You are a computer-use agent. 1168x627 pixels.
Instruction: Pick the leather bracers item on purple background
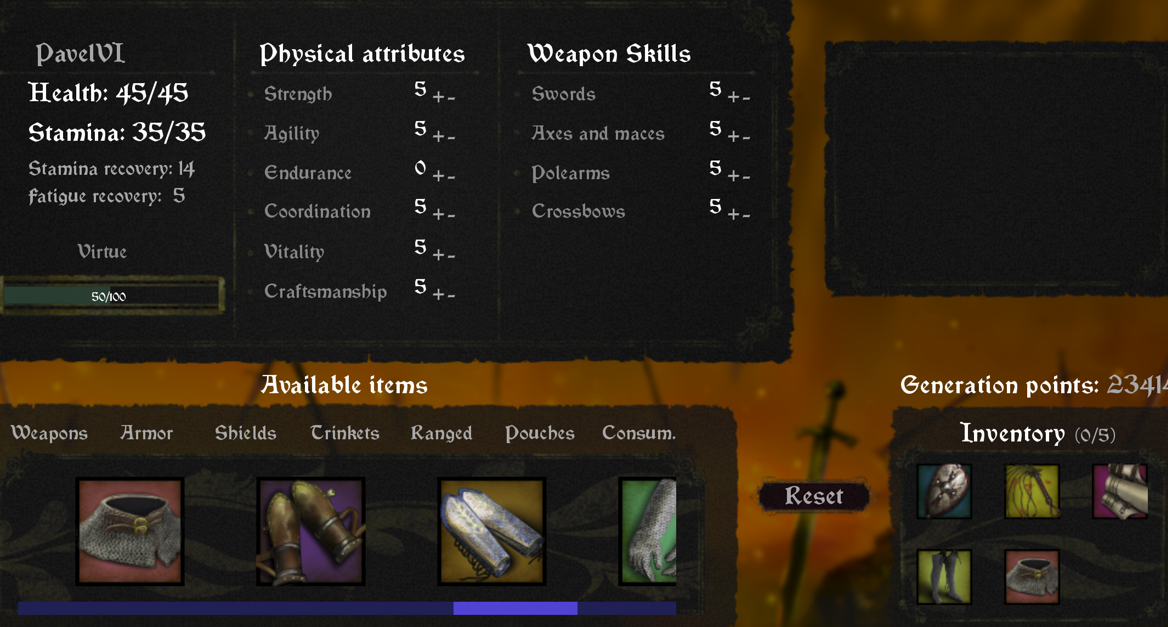311,531
